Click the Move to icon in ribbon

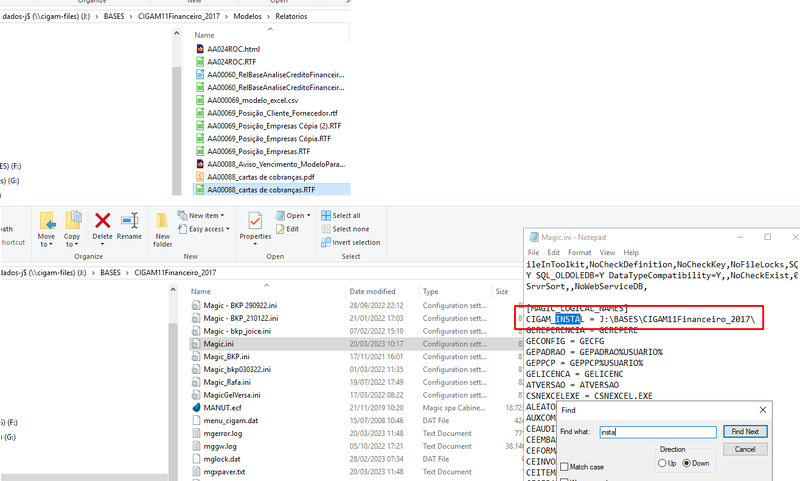(x=47, y=221)
